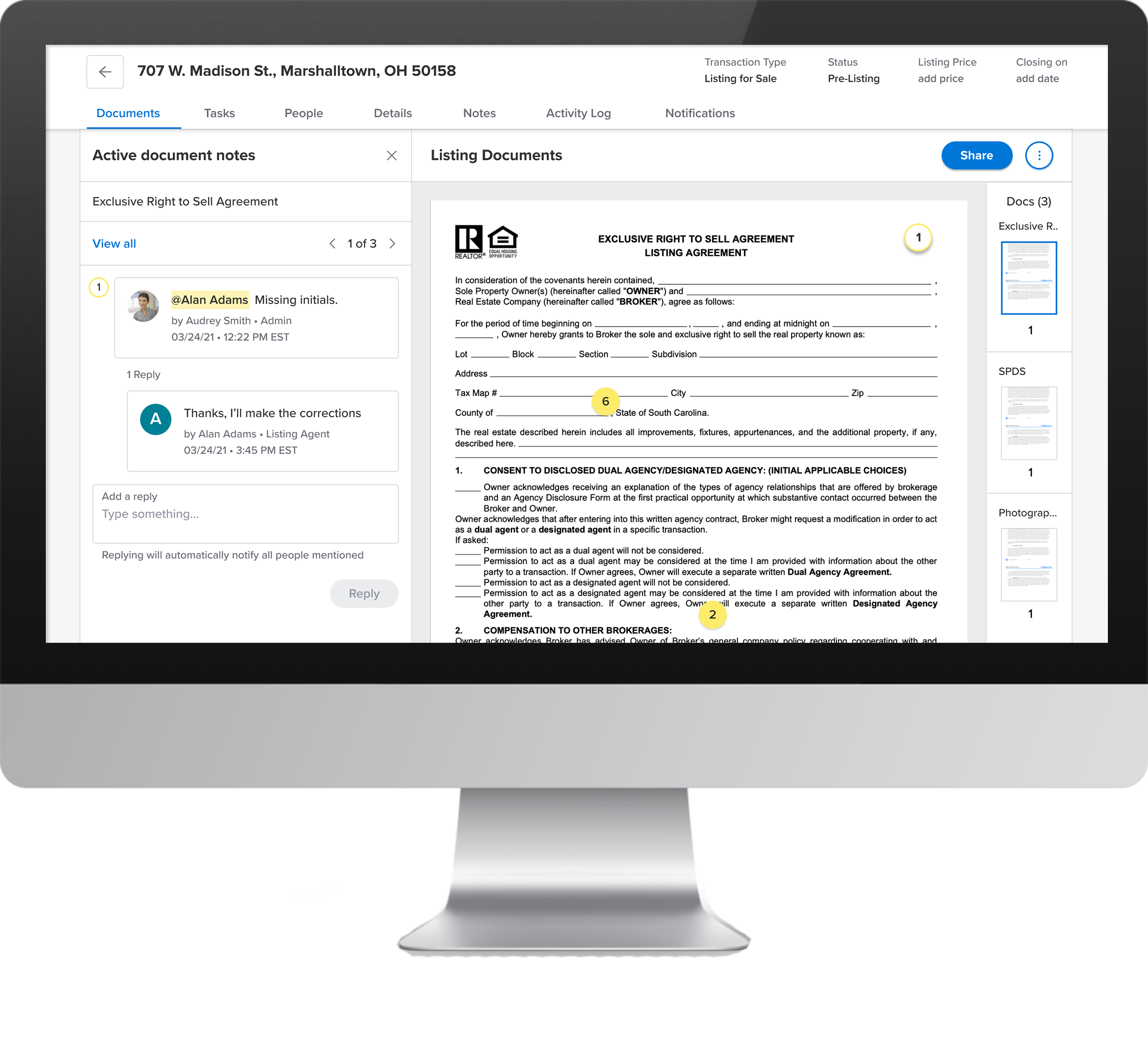Click the Reply button to submit note reply

(x=363, y=593)
